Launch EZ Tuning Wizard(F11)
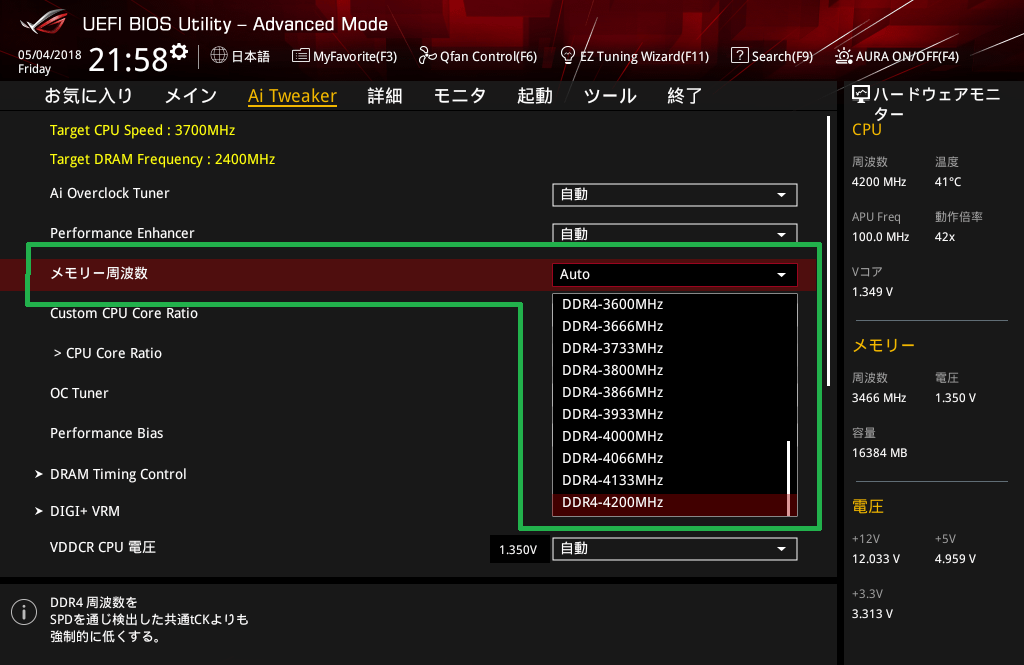 (x=635, y=56)
